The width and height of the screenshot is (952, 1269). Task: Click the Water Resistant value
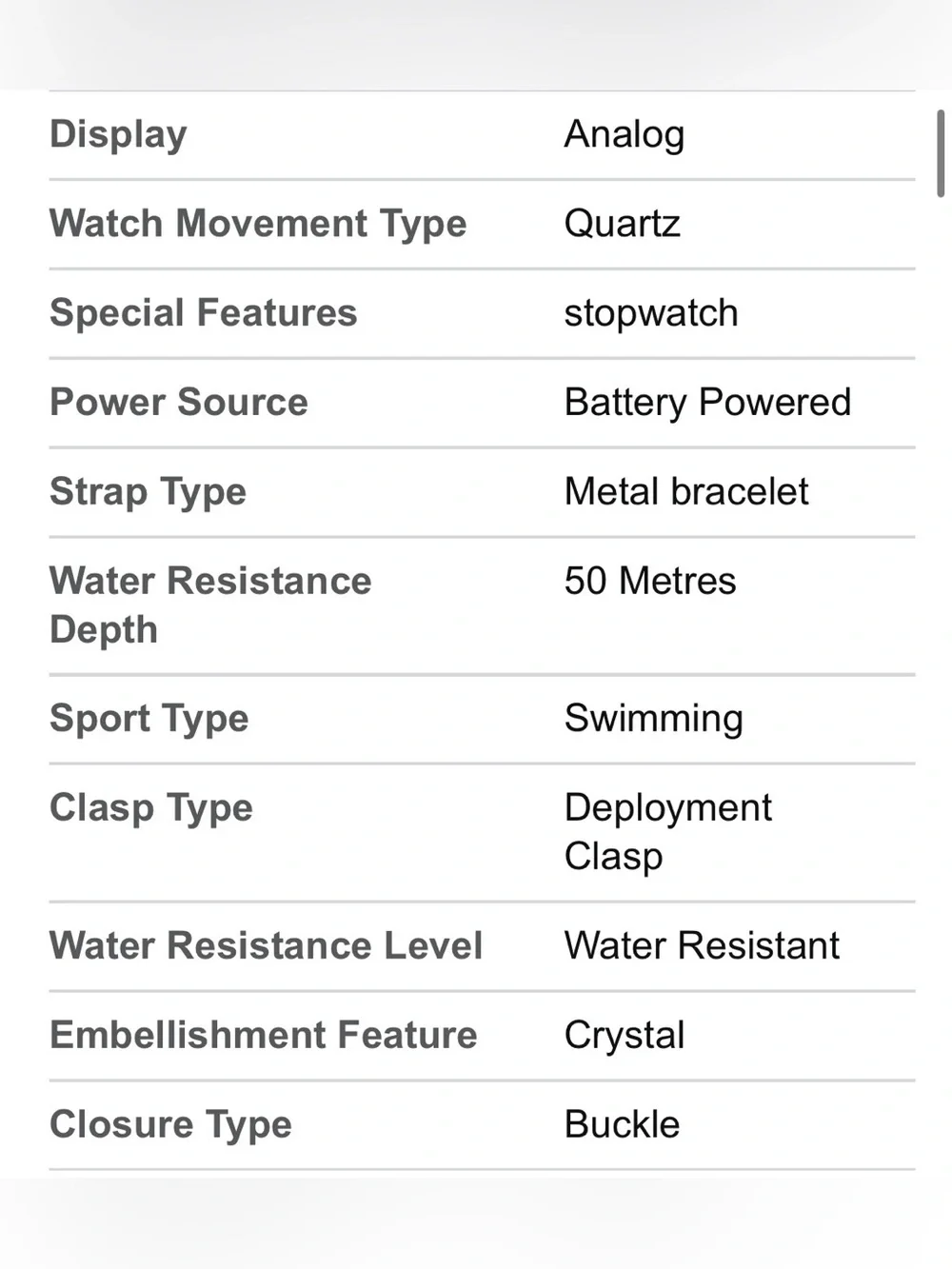click(703, 946)
